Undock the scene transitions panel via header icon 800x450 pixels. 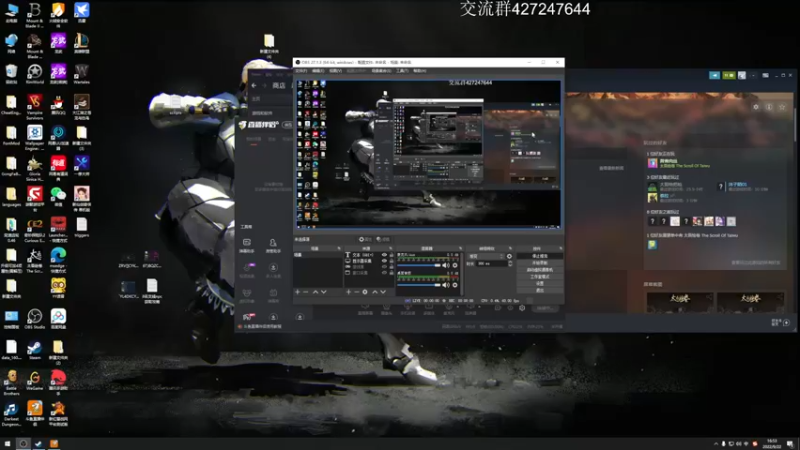[x=510, y=248]
